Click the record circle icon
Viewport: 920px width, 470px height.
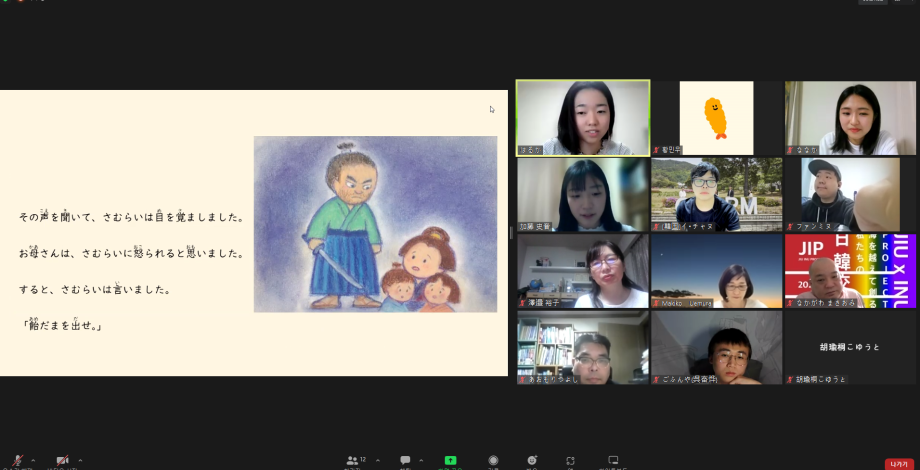point(493,460)
